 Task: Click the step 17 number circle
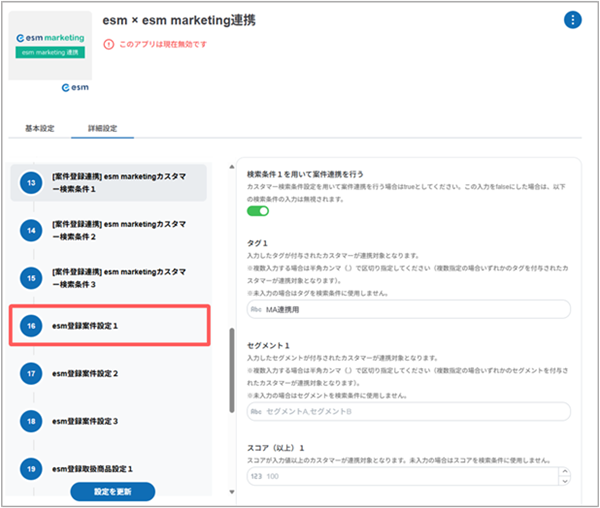coord(32,373)
